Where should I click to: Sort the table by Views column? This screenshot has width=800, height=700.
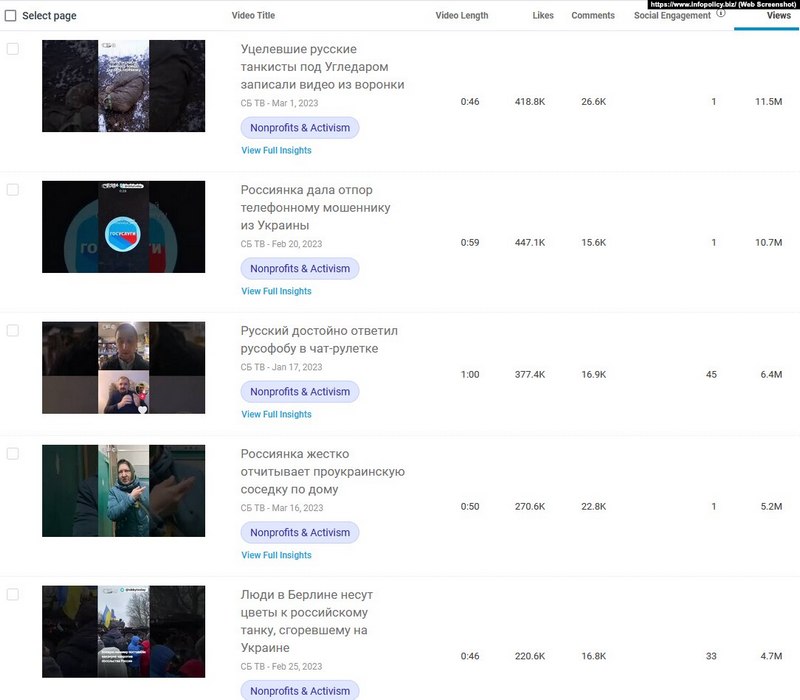click(778, 16)
